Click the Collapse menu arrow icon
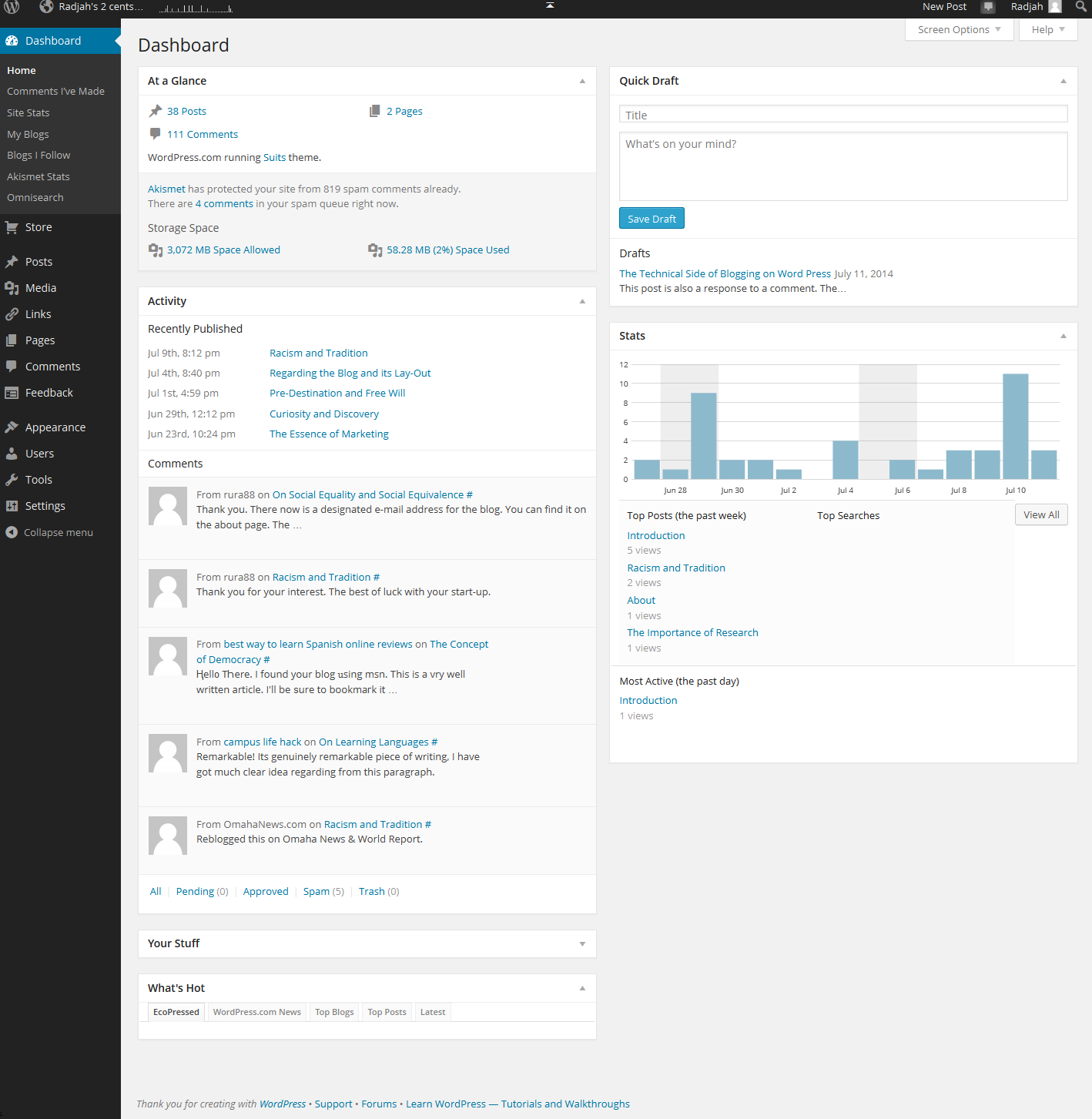The height and width of the screenshot is (1119, 1092). 12,532
